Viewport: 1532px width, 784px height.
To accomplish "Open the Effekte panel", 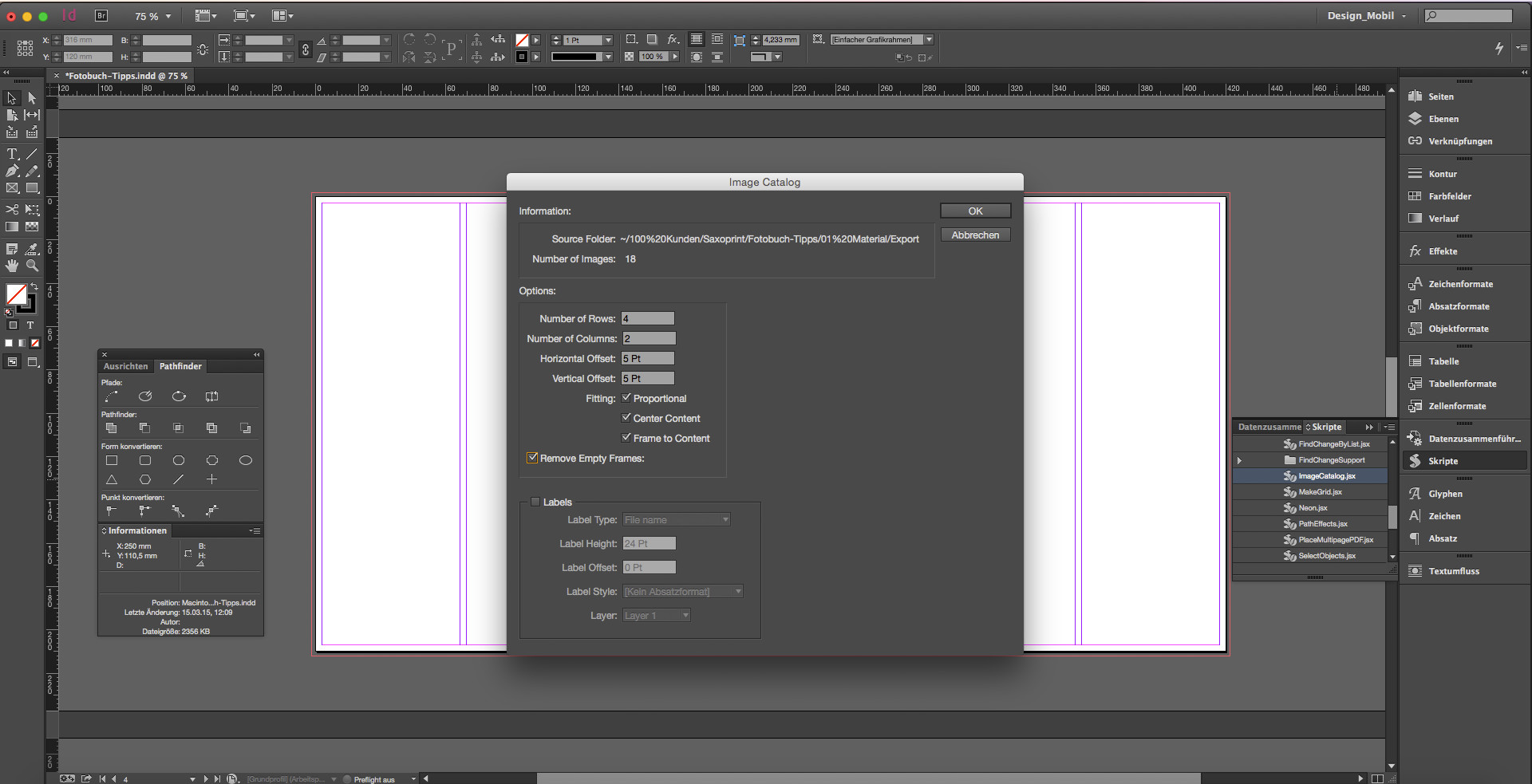I will pos(1441,251).
